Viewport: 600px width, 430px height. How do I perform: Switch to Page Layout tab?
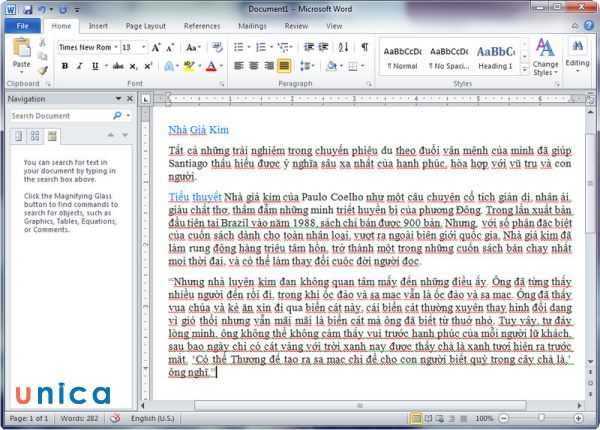pyautogui.click(x=145, y=26)
